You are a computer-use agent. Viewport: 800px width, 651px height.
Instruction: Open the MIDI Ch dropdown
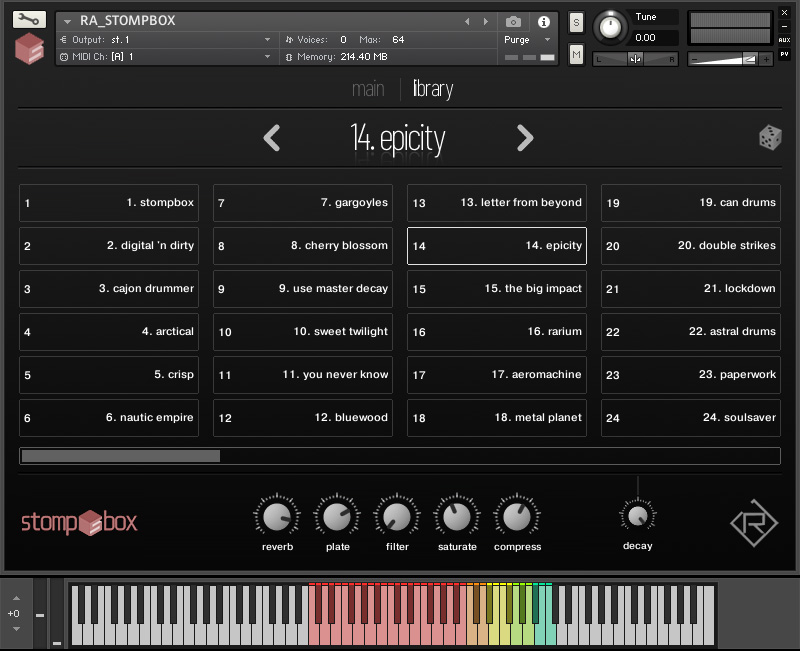pyautogui.click(x=166, y=57)
